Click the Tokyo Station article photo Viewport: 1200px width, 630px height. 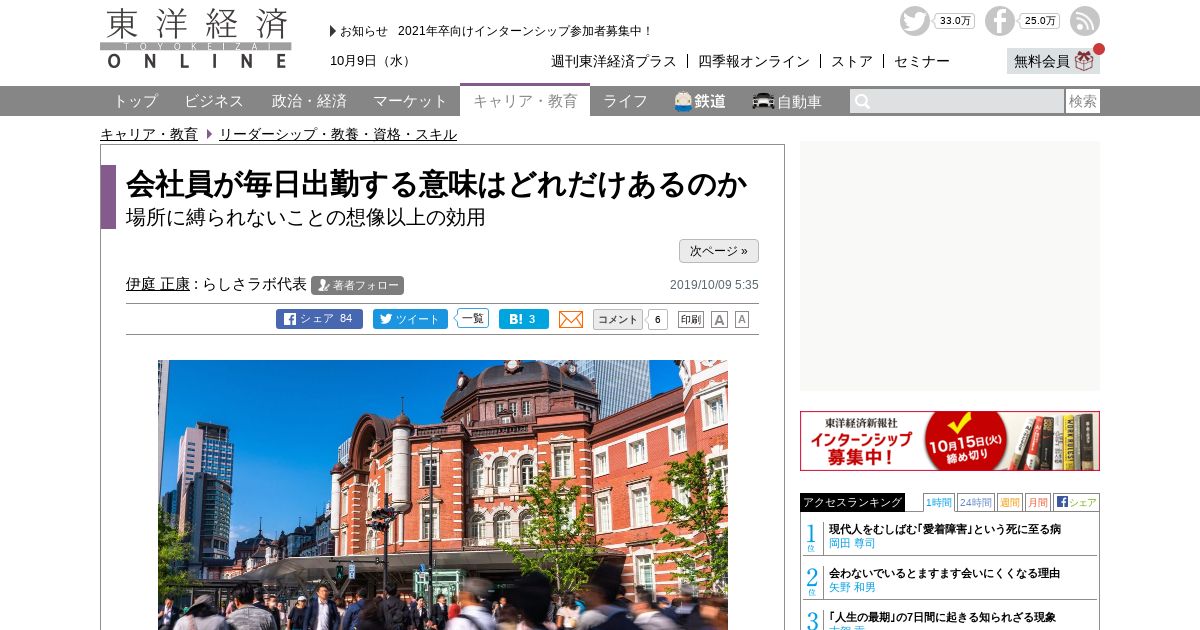coord(443,495)
